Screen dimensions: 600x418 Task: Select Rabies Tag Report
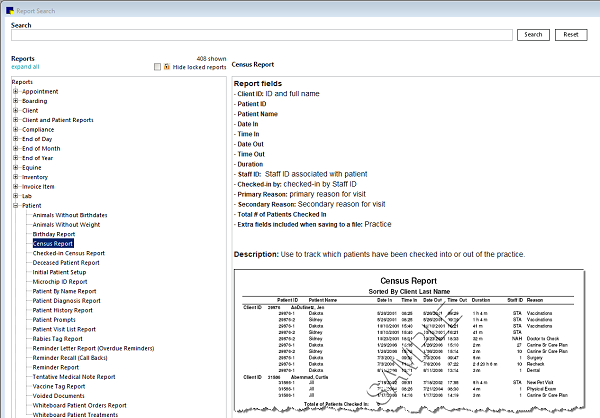coord(57,339)
